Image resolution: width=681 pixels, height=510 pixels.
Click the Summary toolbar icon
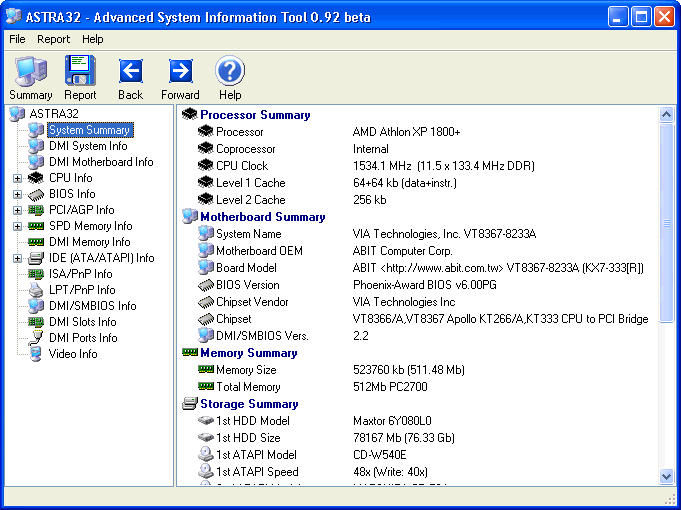click(30, 71)
